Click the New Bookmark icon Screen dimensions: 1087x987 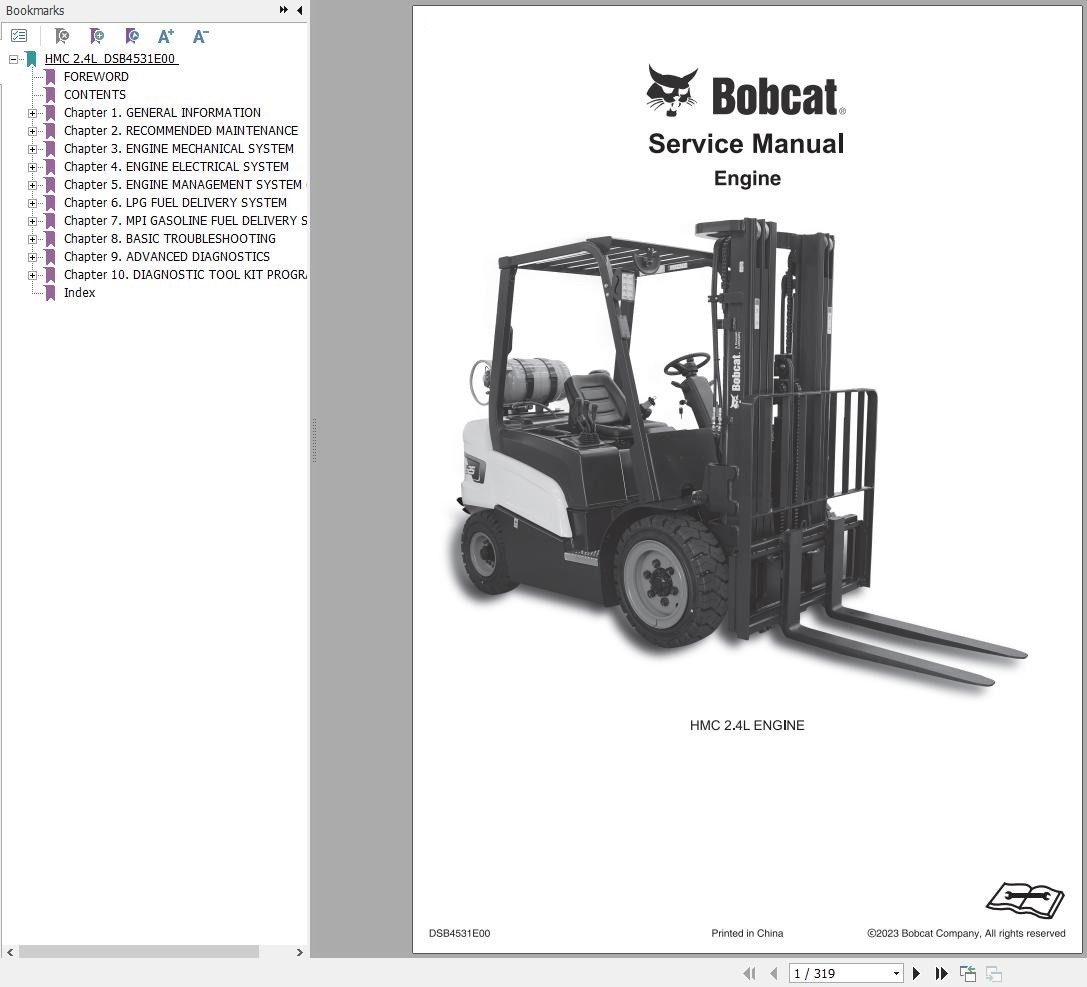point(96,36)
